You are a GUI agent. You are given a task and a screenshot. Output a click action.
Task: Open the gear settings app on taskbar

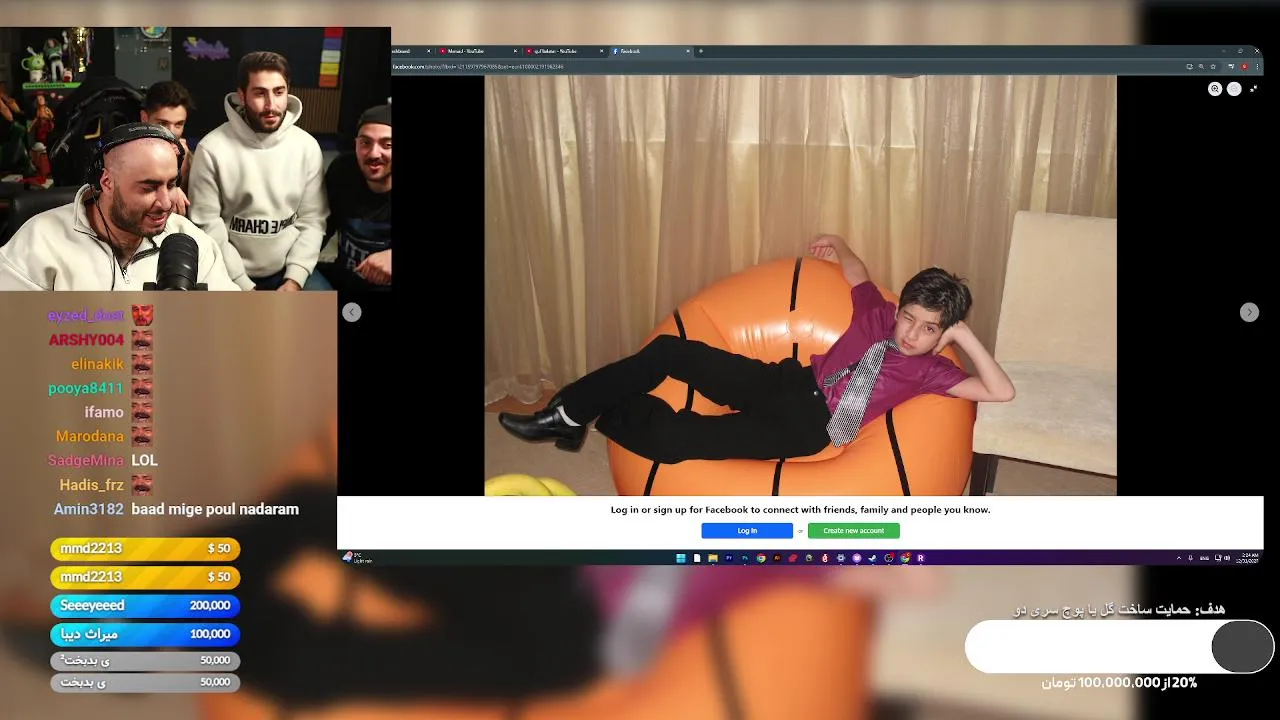pyautogui.click(x=841, y=558)
